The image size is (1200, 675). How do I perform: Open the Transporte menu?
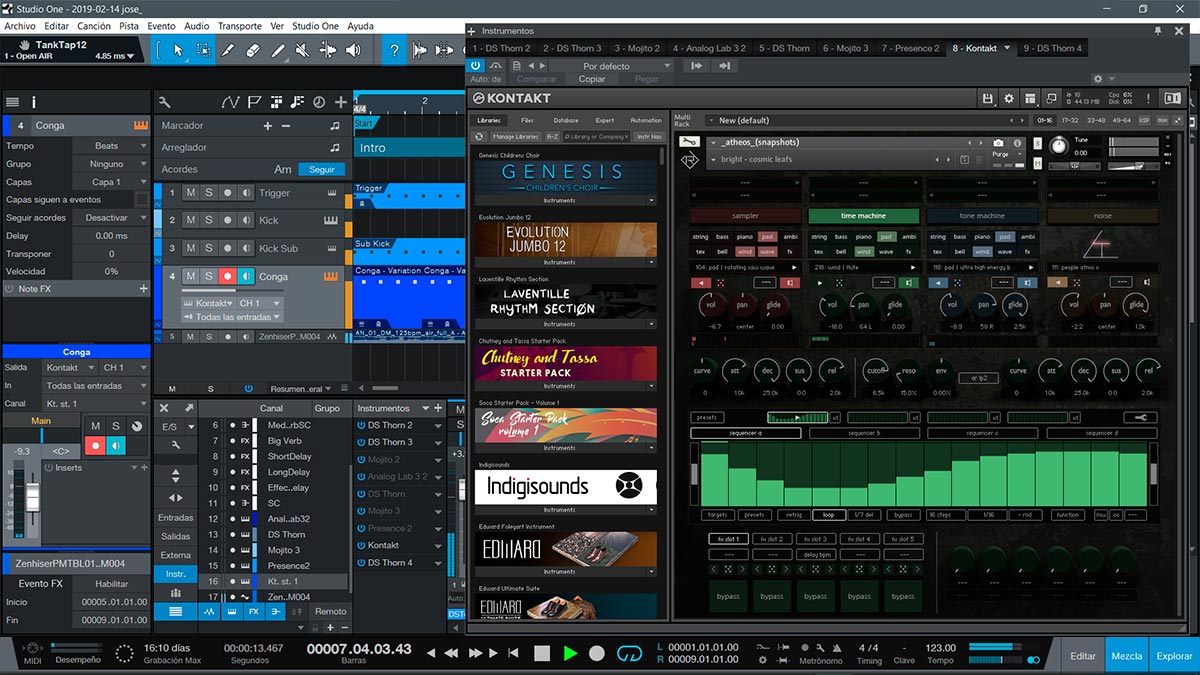pos(240,25)
